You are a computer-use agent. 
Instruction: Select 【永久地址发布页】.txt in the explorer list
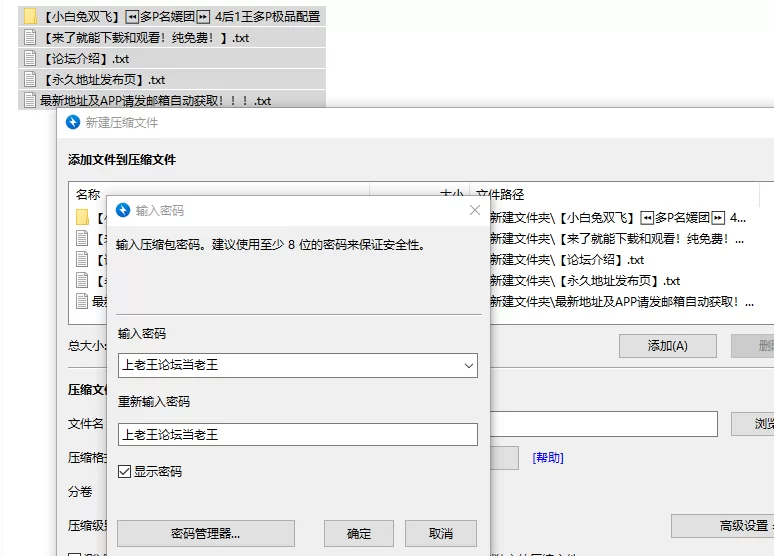[x=172, y=79]
